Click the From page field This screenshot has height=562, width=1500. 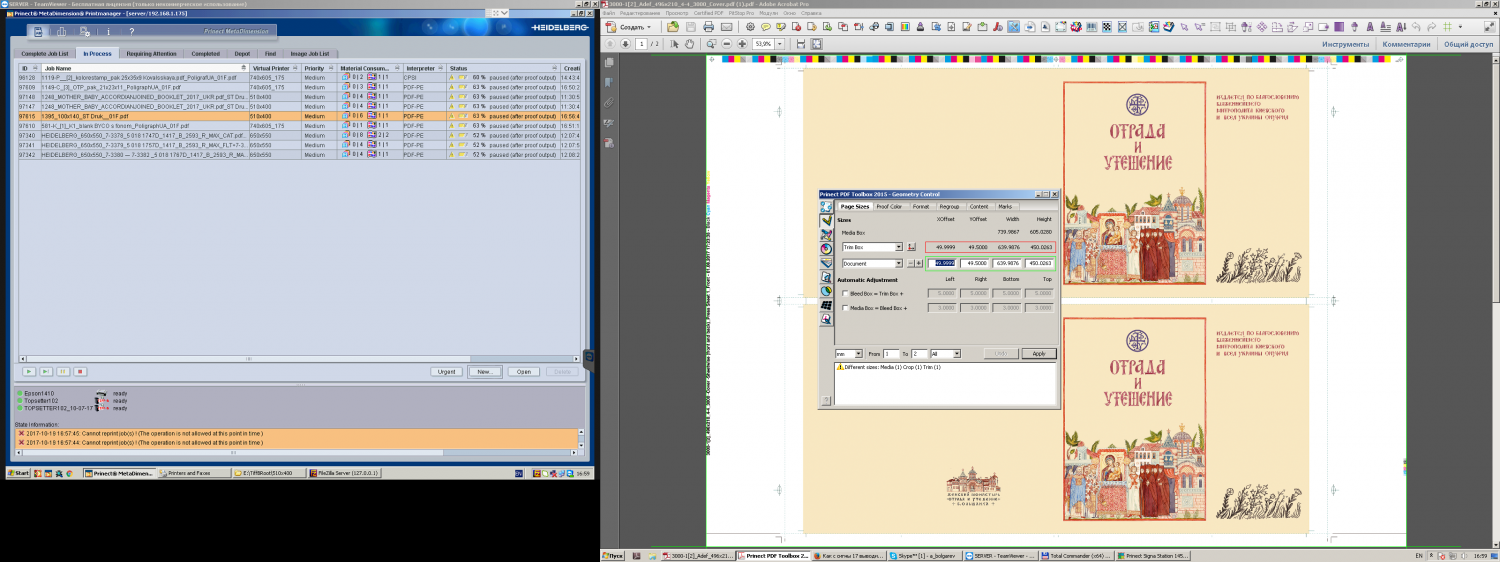(x=892, y=354)
